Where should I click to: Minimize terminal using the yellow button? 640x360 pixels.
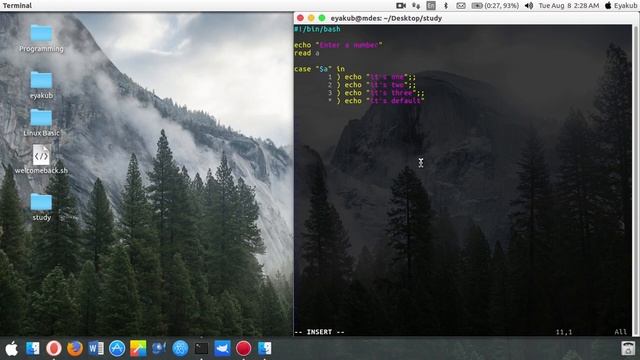311,18
